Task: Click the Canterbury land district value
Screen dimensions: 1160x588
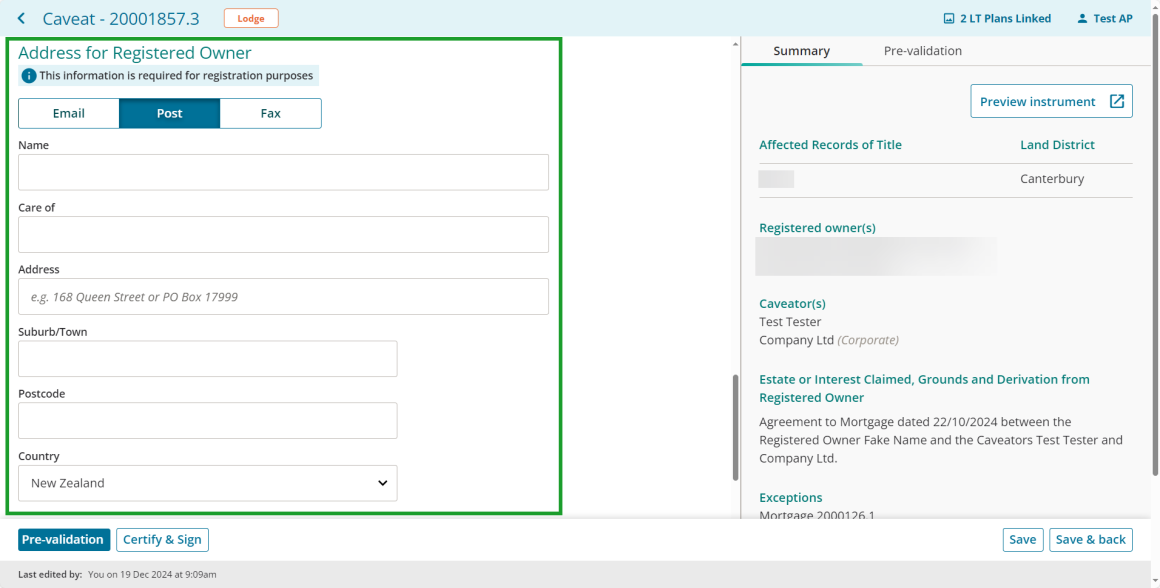Action: [1052, 179]
